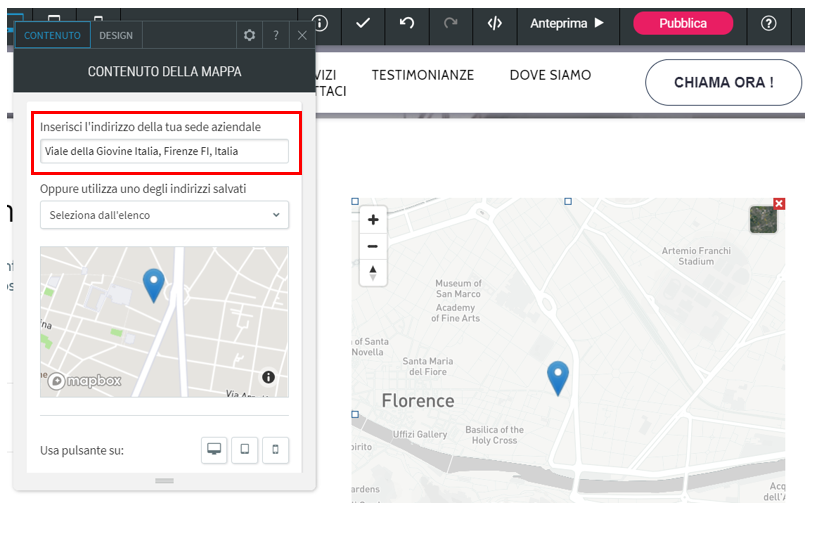Screen dimensions: 831x550
Task: Zoom out on the Florence map
Action: click(373, 246)
